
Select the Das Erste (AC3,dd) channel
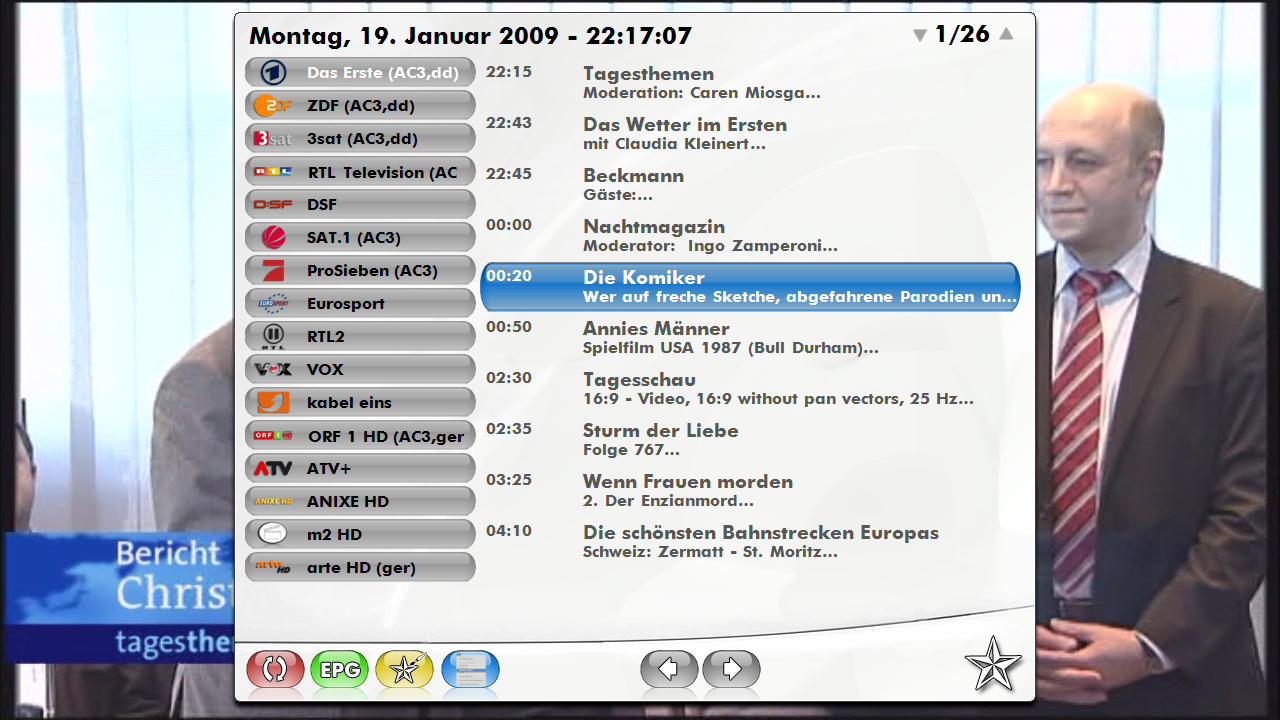tap(360, 73)
